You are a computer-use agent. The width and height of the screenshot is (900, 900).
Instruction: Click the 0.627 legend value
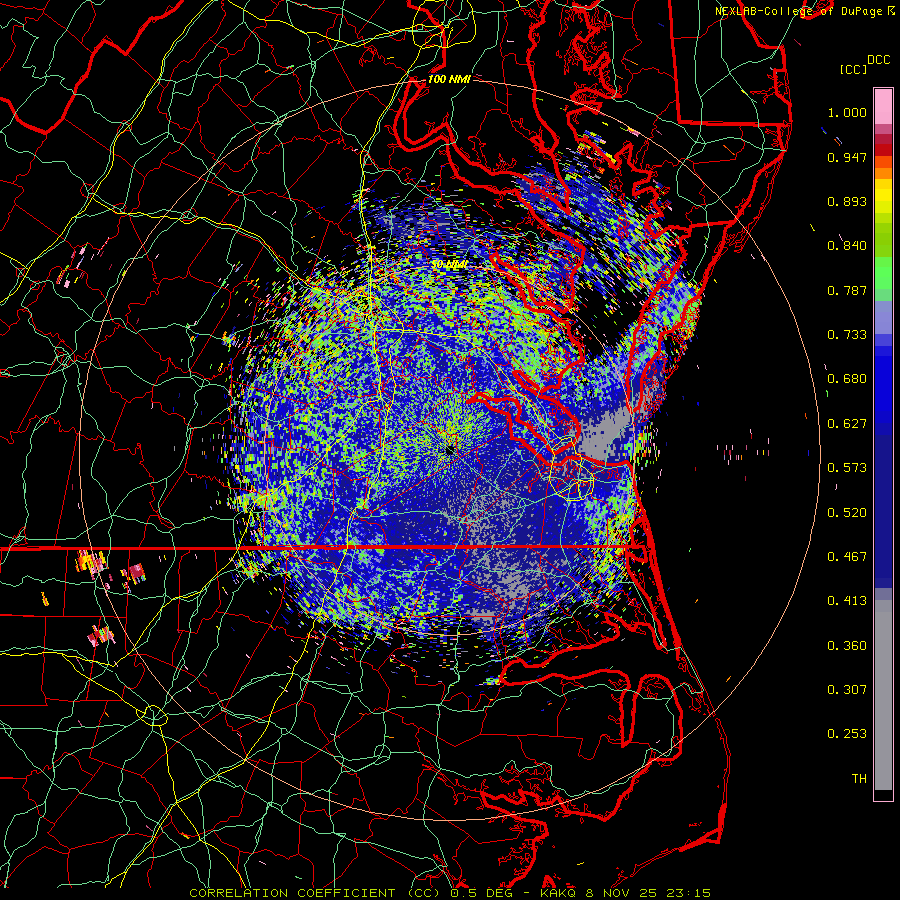click(847, 424)
